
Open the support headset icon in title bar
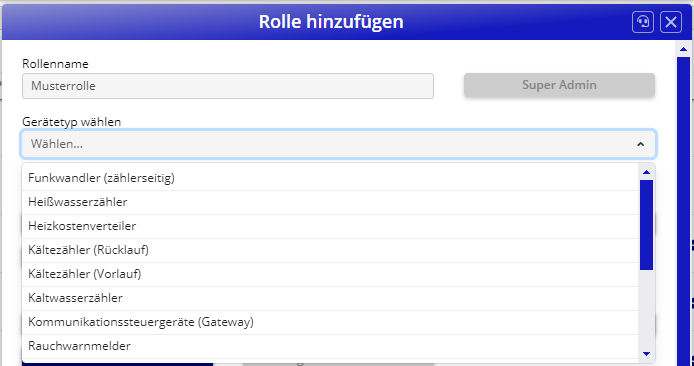(643, 22)
